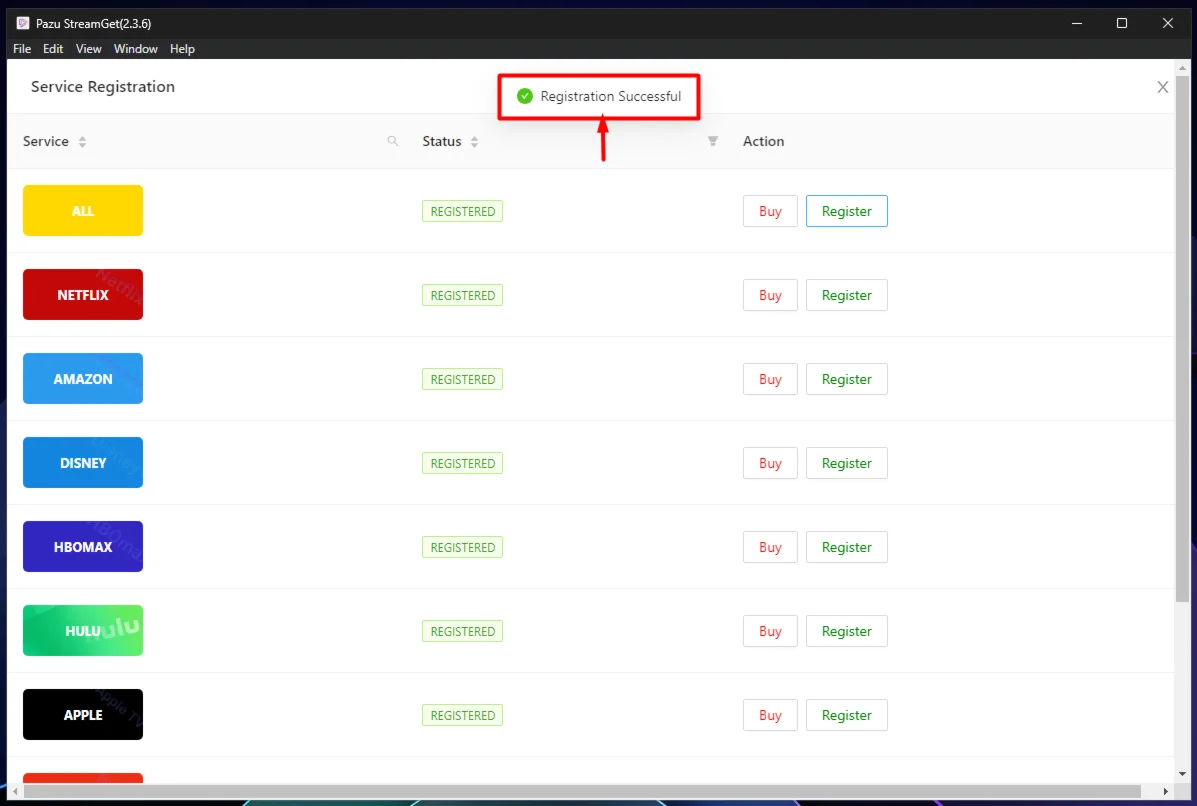Open the Status column filter icon

click(712, 141)
